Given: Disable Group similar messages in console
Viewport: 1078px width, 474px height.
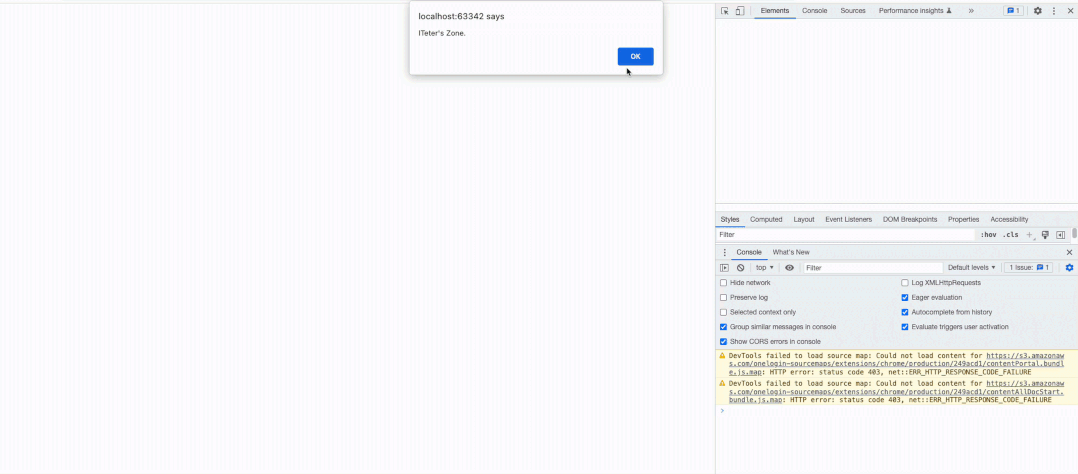Looking at the screenshot, I should pyautogui.click(x=723, y=327).
